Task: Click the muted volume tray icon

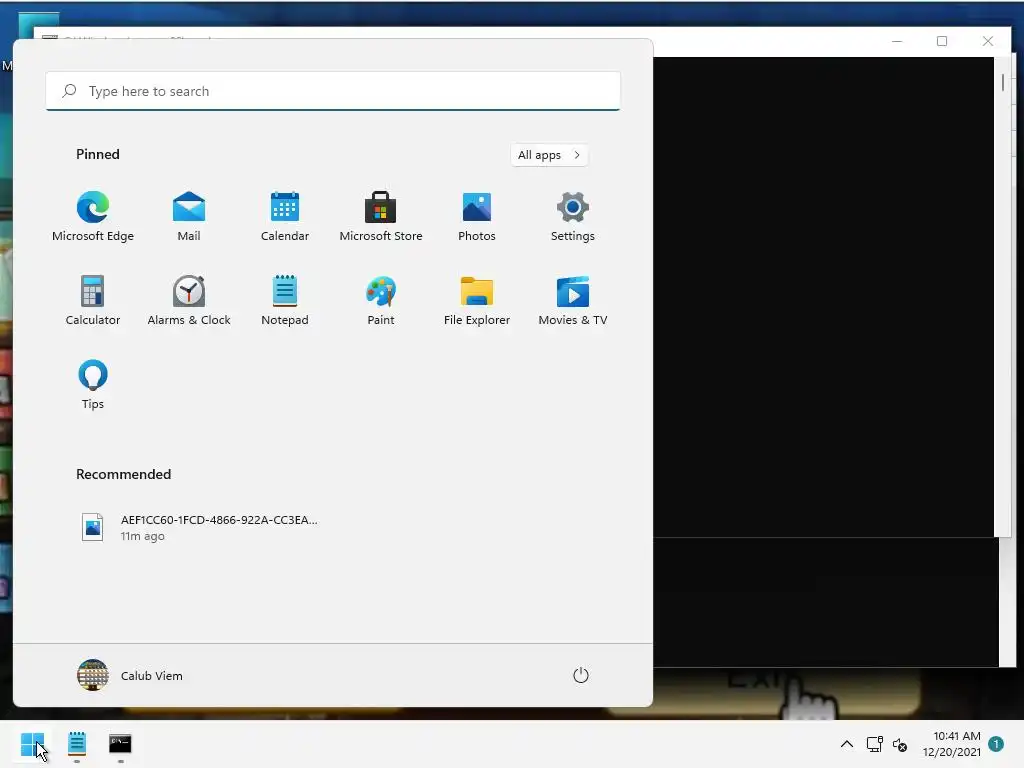Action: point(900,744)
